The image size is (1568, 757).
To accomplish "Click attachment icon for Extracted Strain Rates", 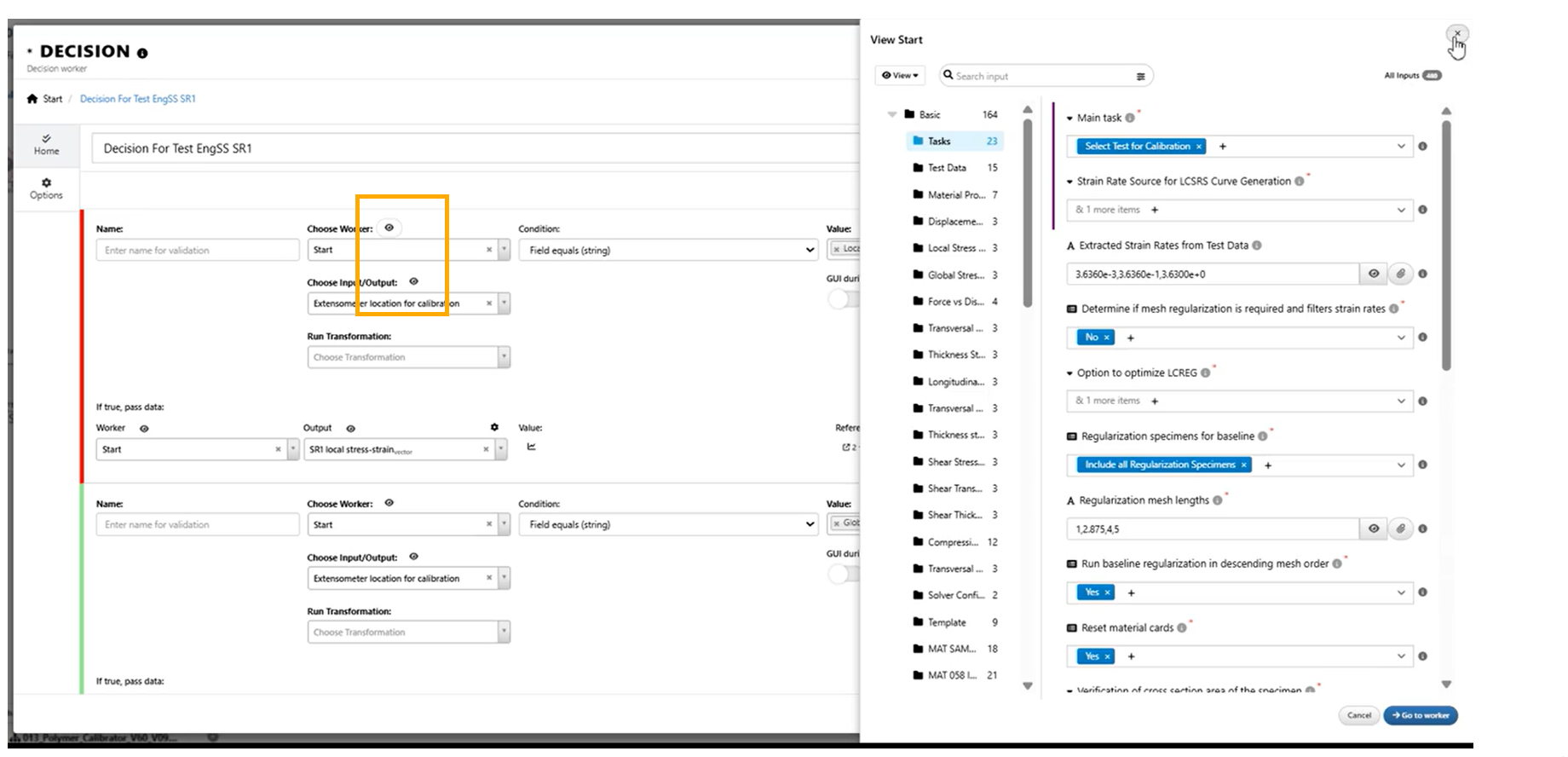I will pyautogui.click(x=1400, y=274).
